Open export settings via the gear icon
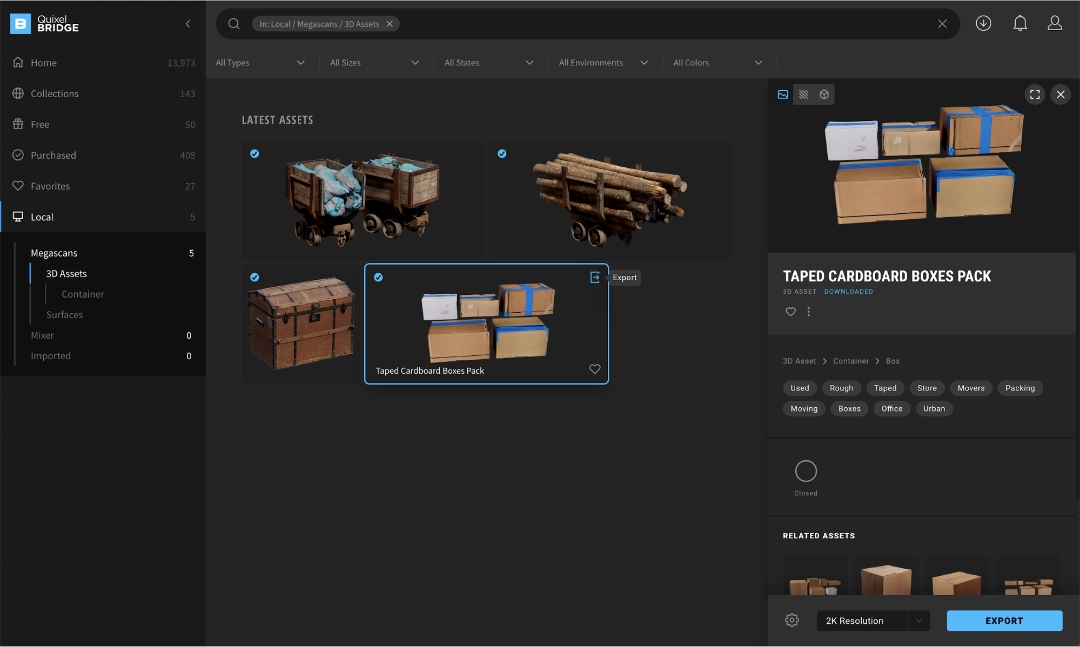The image size is (1080, 647). 791,620
